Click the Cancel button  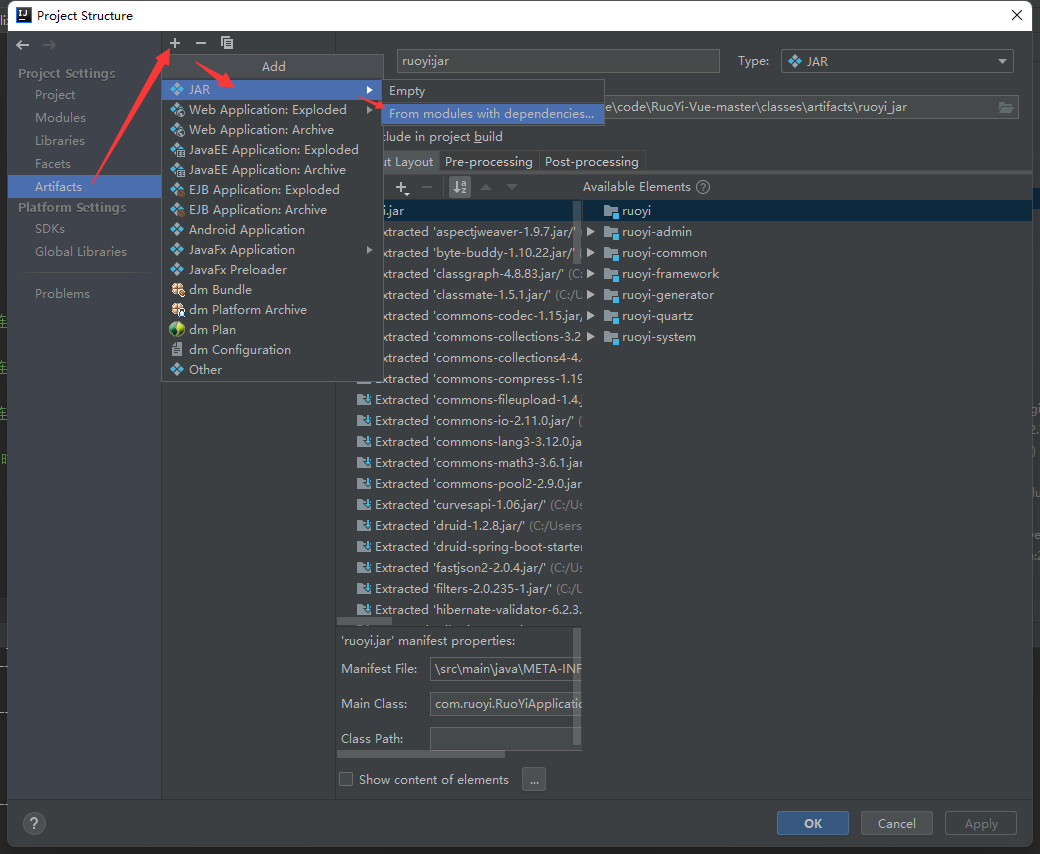point(897,824)
